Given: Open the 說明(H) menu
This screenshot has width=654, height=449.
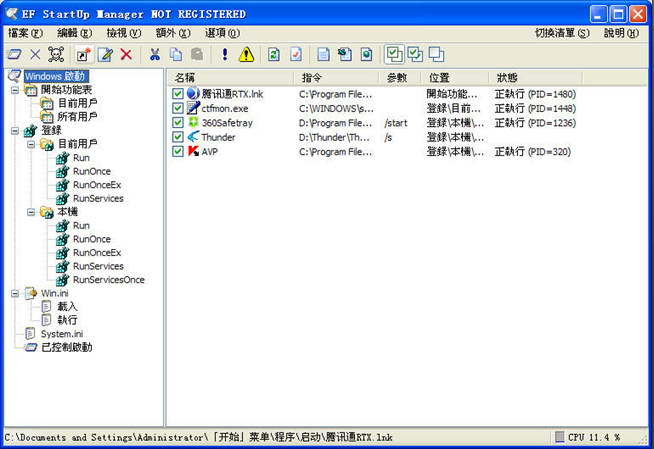Looking at the screenshot, I should 621,33.
